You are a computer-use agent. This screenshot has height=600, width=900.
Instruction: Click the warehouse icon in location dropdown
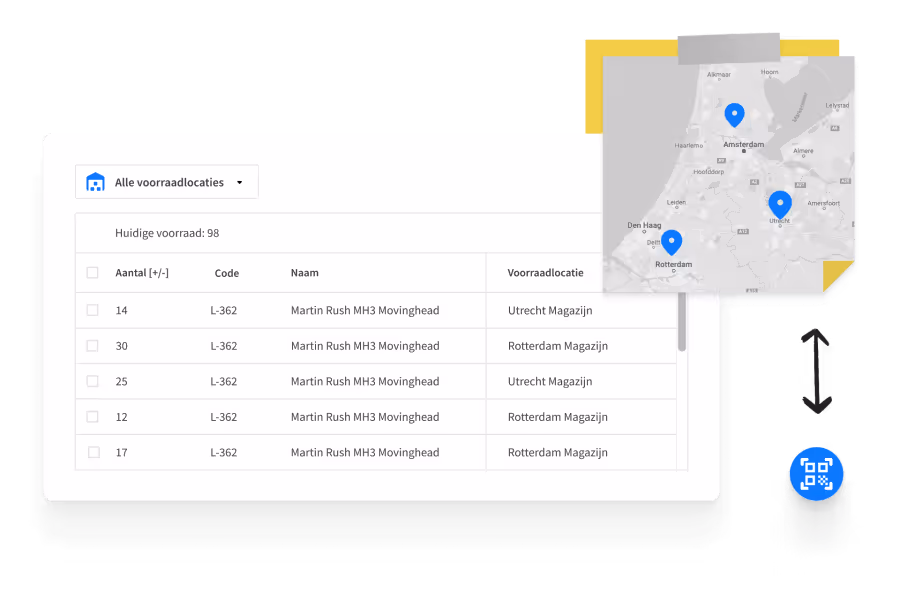point(95,182)
